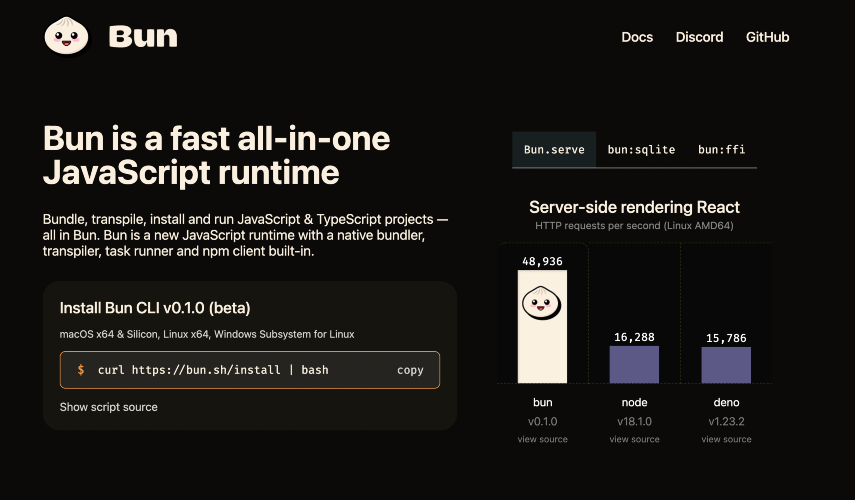Open the Docs navigation link
The image size is (855, 500).
pos(637,37)
